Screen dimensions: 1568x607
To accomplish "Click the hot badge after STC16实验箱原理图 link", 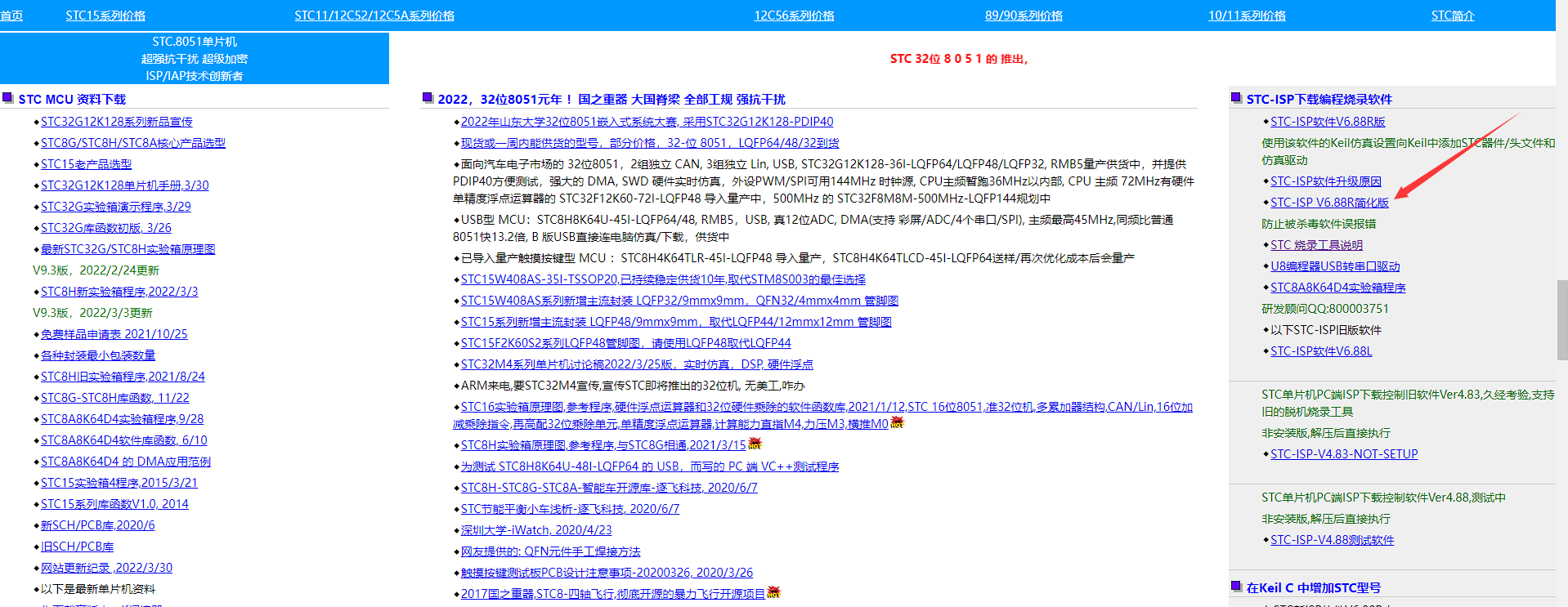I will pyautogui.click(x=897, y=422).
